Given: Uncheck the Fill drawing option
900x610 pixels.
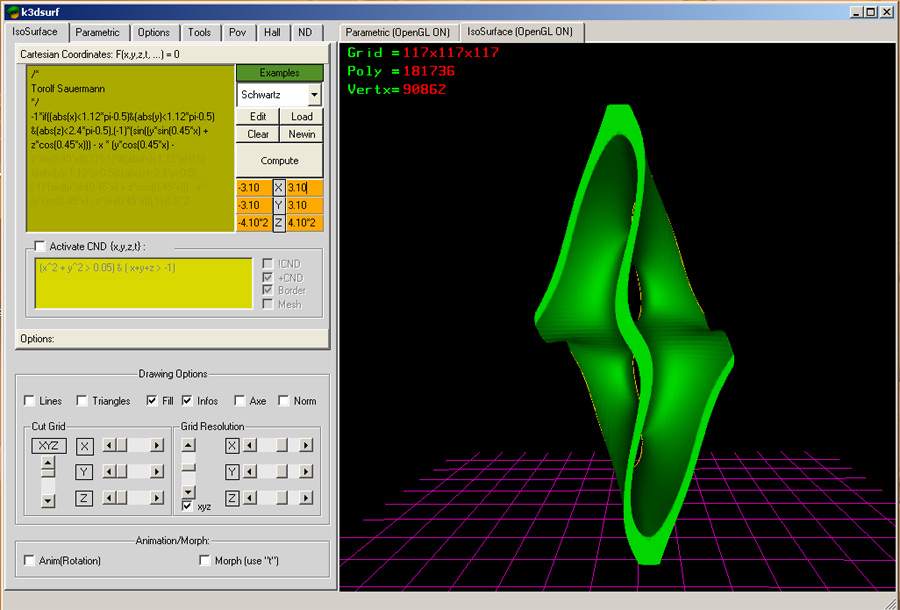Looking at the screenshot, I should click(x=152, y=401).
